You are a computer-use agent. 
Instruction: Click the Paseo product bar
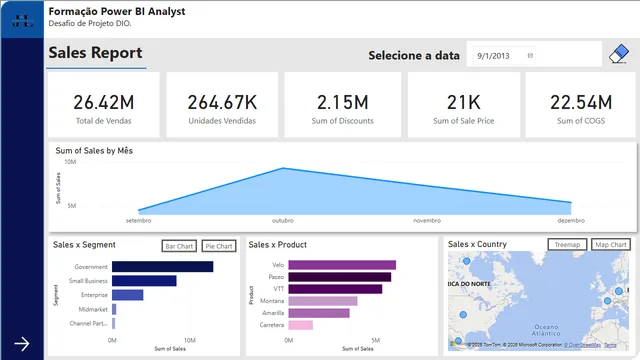click(x=340, y=277)
